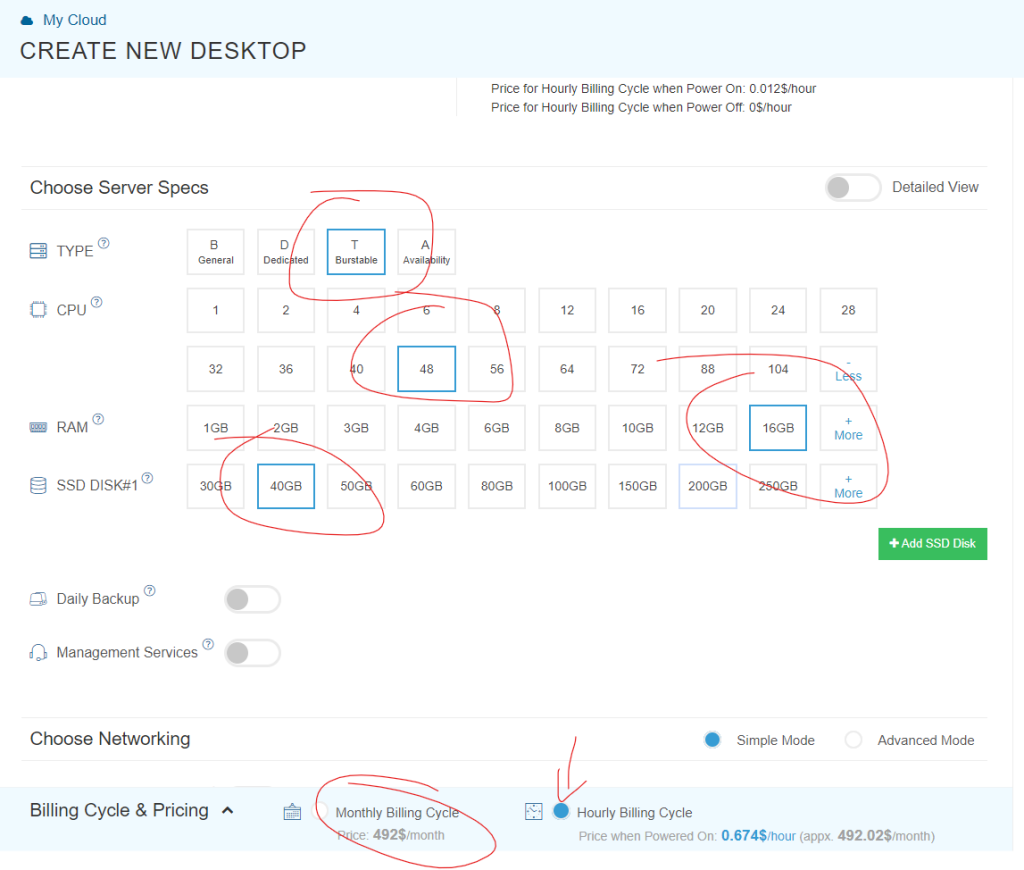Click the Daily Backup help icon
Screen dimensions: 1024x870
tap(150, 591)
